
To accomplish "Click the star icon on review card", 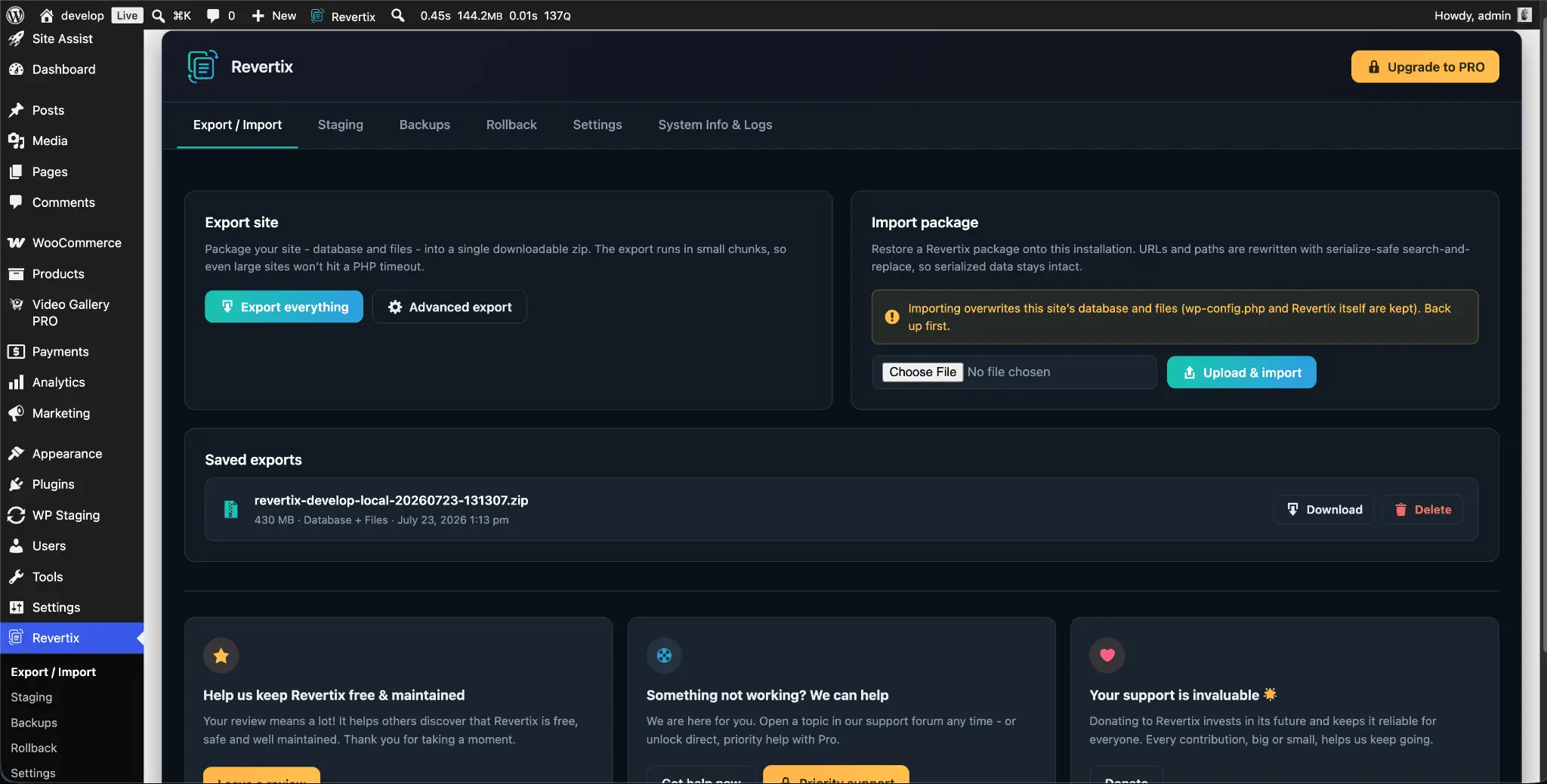I will coord(221,656).
